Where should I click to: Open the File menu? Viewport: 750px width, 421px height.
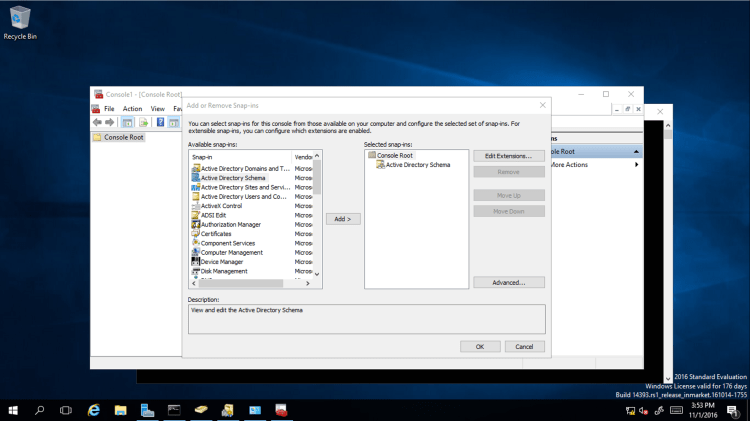(109, 108)
